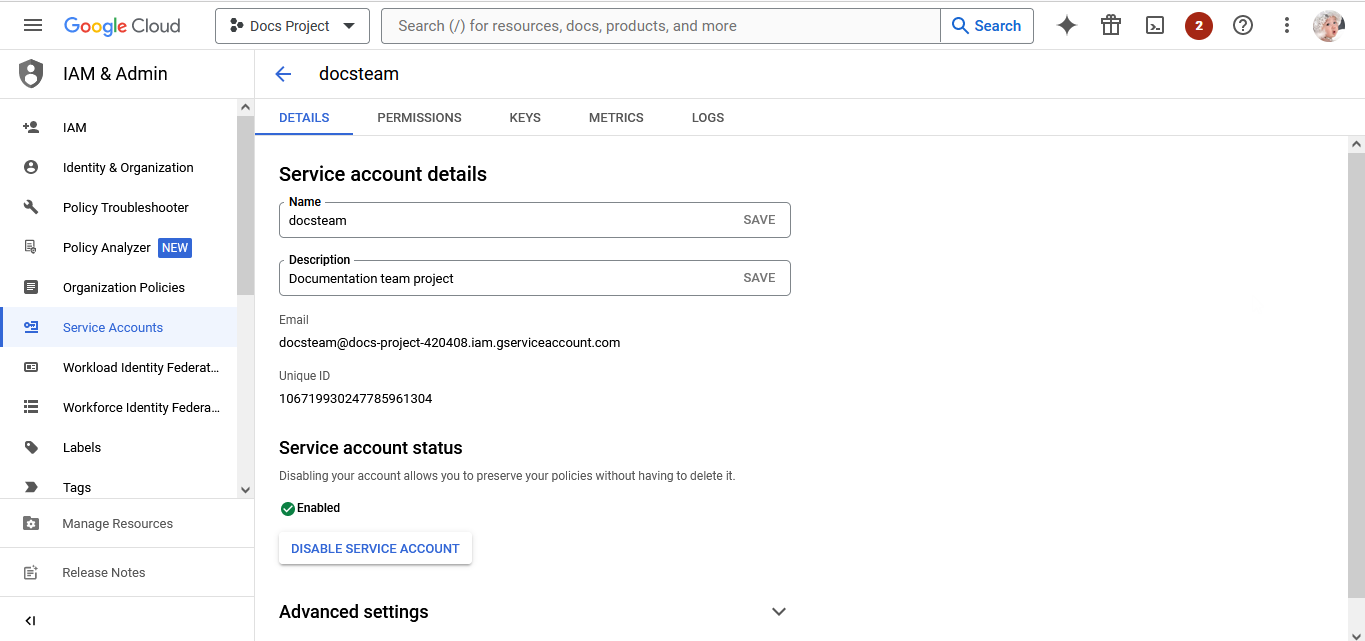Open Policy Analyzer from sidebar
The height and width of the screenshot is (641, 1365).
(118, 247)
